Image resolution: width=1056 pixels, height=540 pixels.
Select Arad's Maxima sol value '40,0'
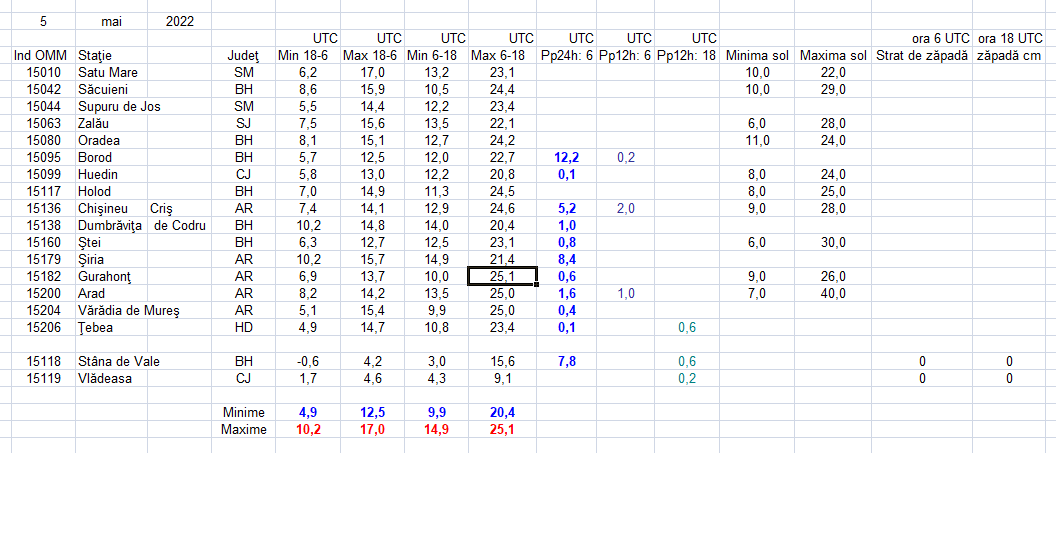[833, 294]
